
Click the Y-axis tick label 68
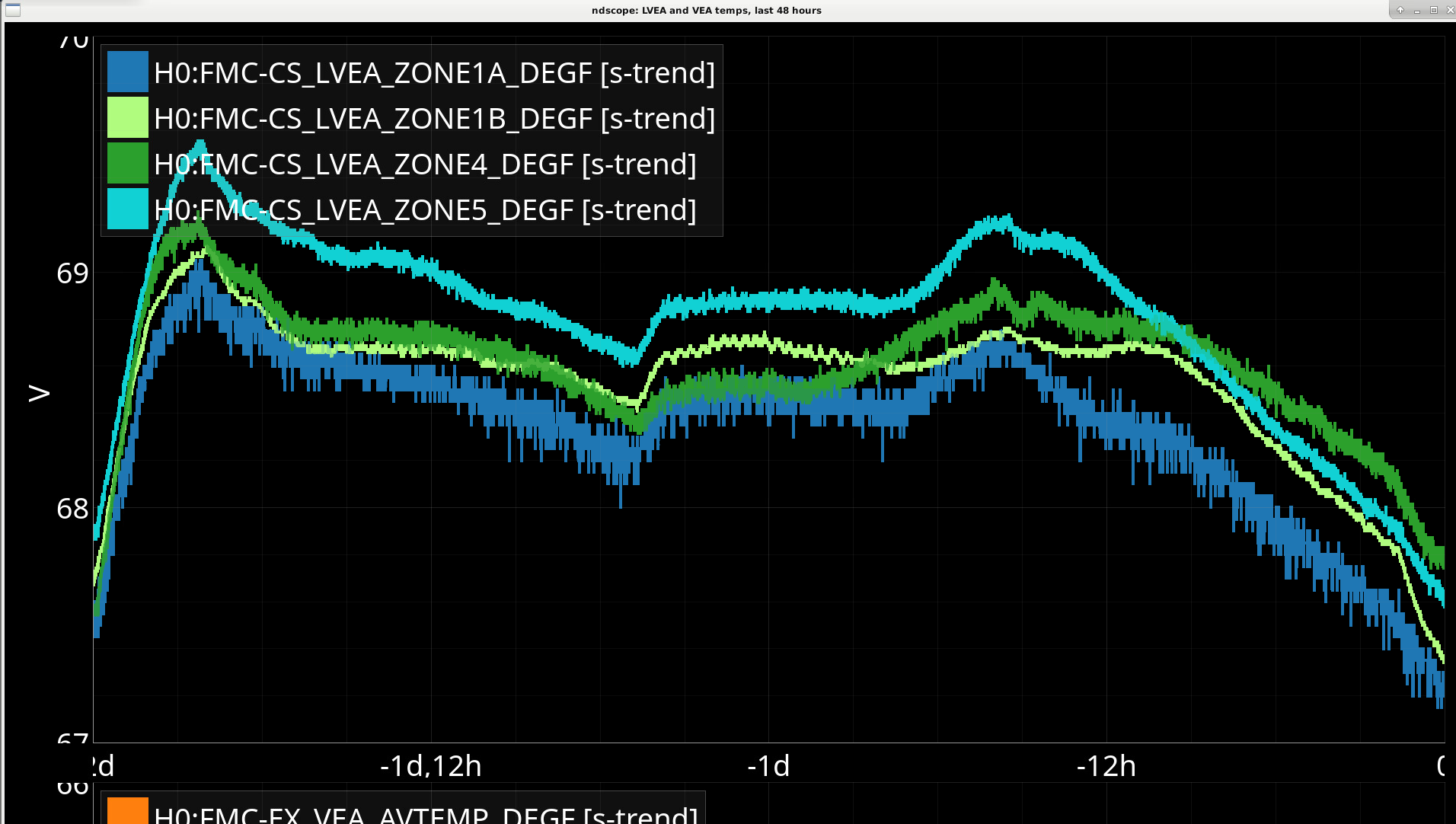point(72,509)
